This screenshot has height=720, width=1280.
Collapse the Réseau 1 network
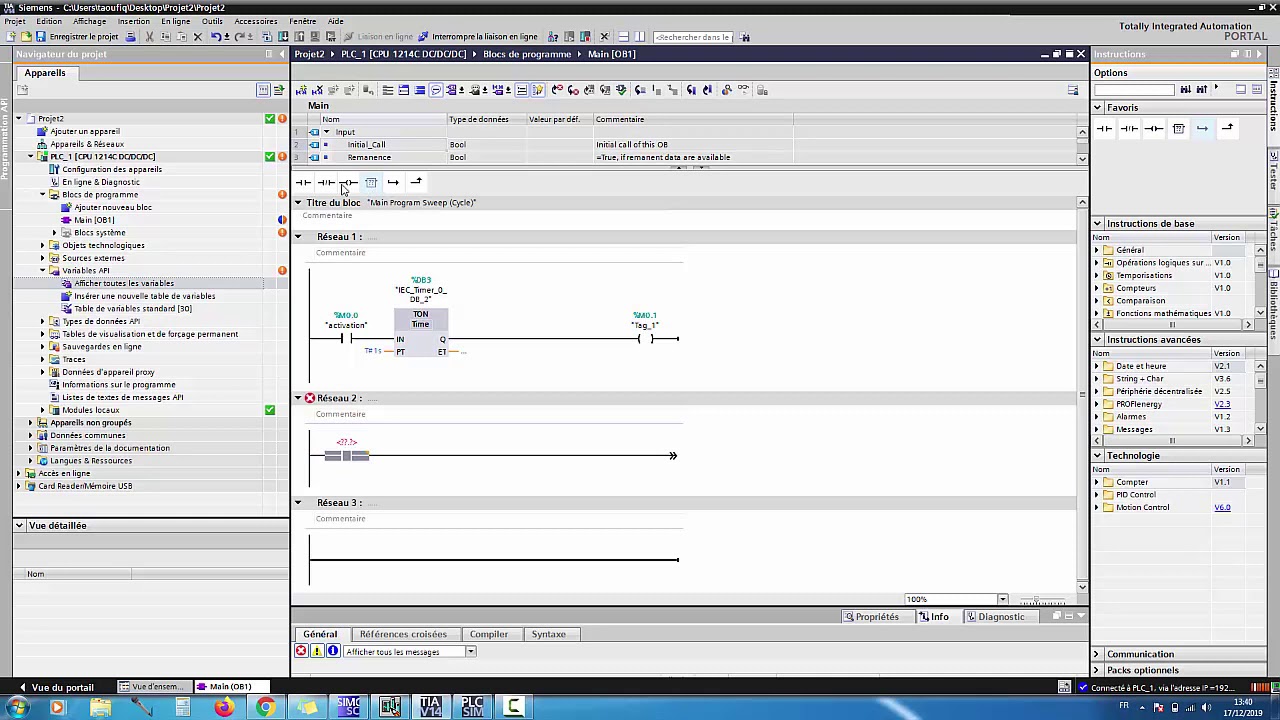click(298, 237)
